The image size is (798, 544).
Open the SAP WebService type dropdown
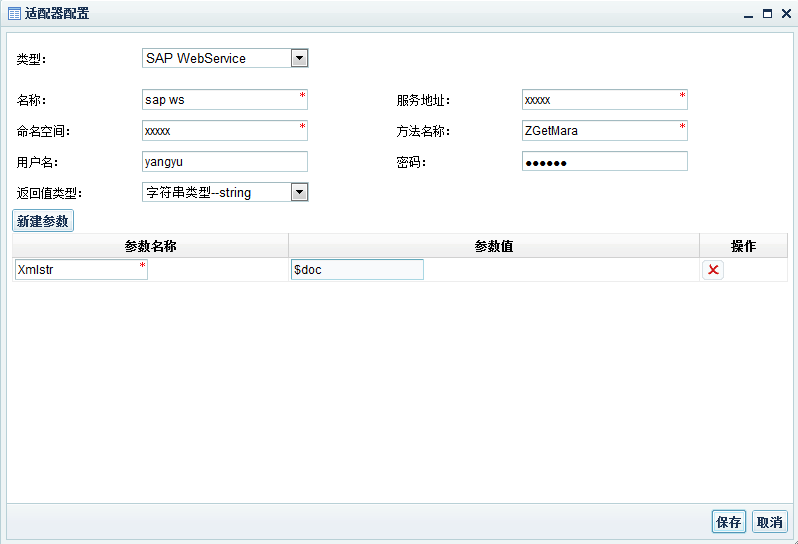299,58
